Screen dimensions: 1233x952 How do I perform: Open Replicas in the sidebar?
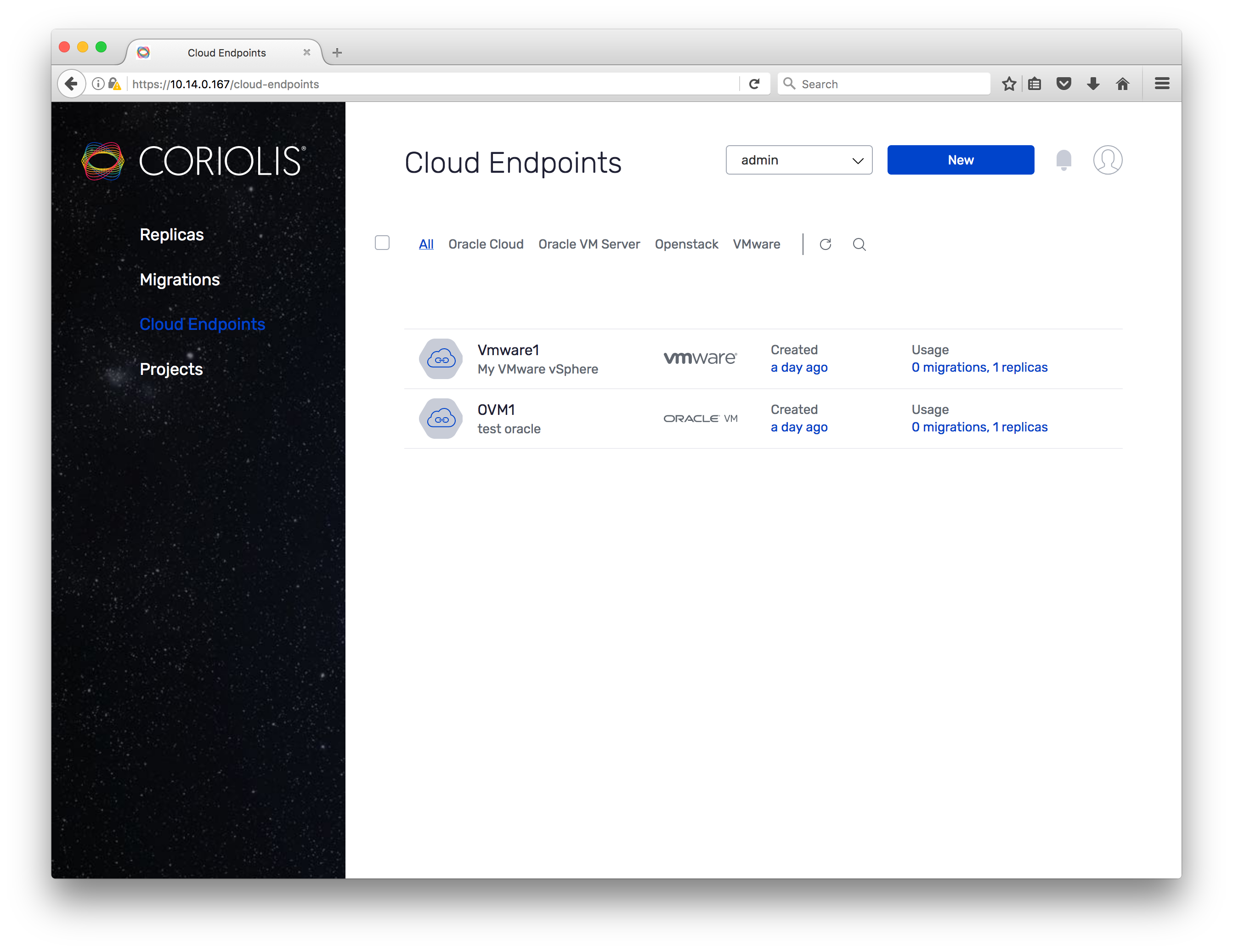click(x=172, y=234)
